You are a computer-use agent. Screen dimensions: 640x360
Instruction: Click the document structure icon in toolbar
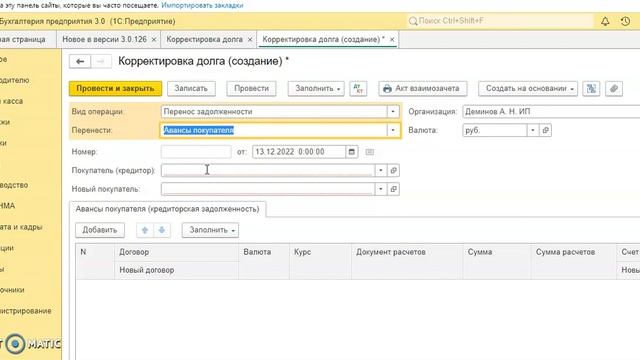pos(591,89)
